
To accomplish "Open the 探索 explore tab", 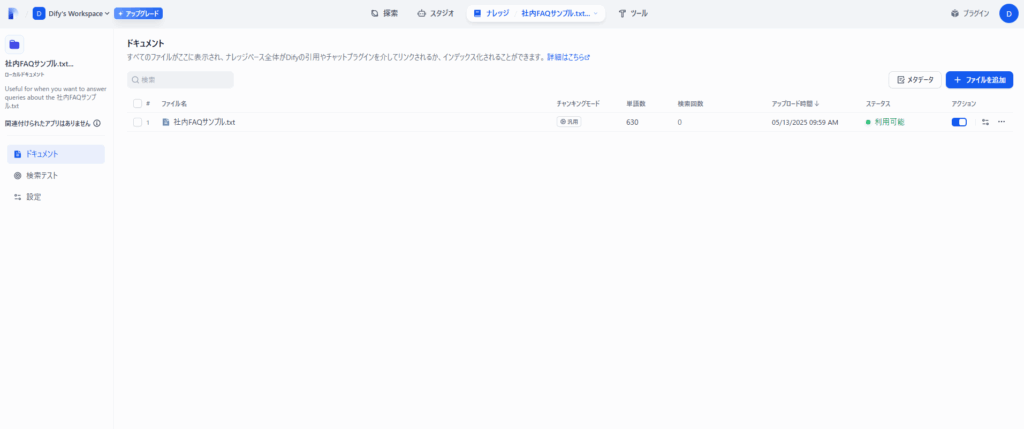I will click(384, 13).
